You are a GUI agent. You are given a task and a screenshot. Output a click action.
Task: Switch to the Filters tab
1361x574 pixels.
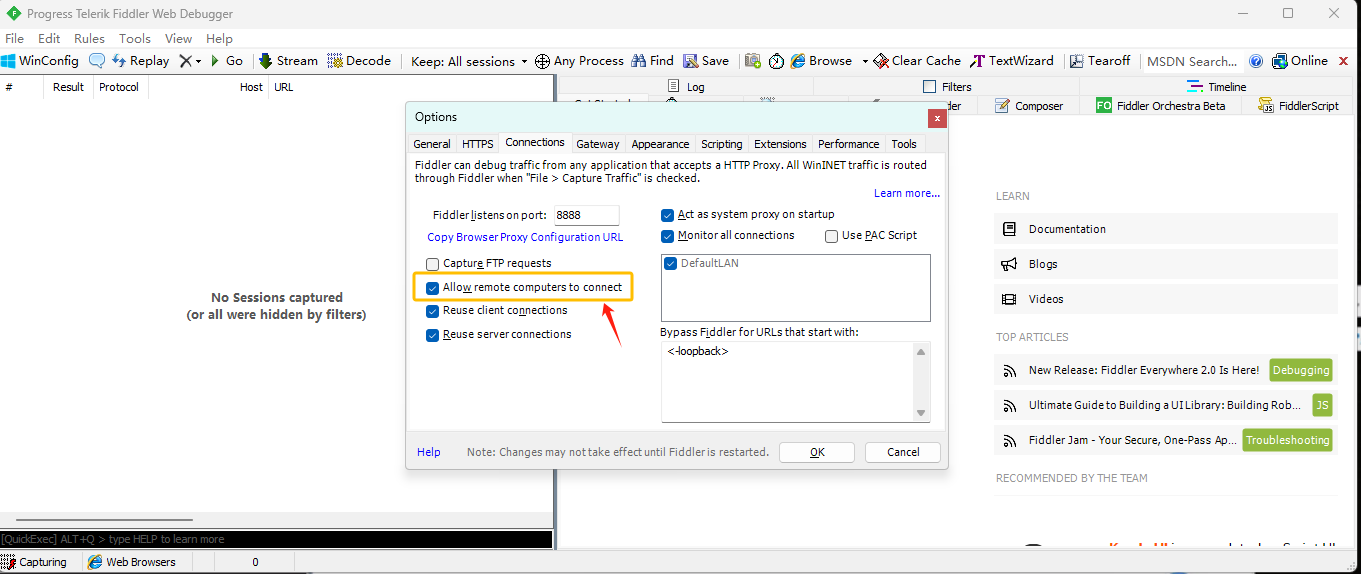(x=947, y=87)
